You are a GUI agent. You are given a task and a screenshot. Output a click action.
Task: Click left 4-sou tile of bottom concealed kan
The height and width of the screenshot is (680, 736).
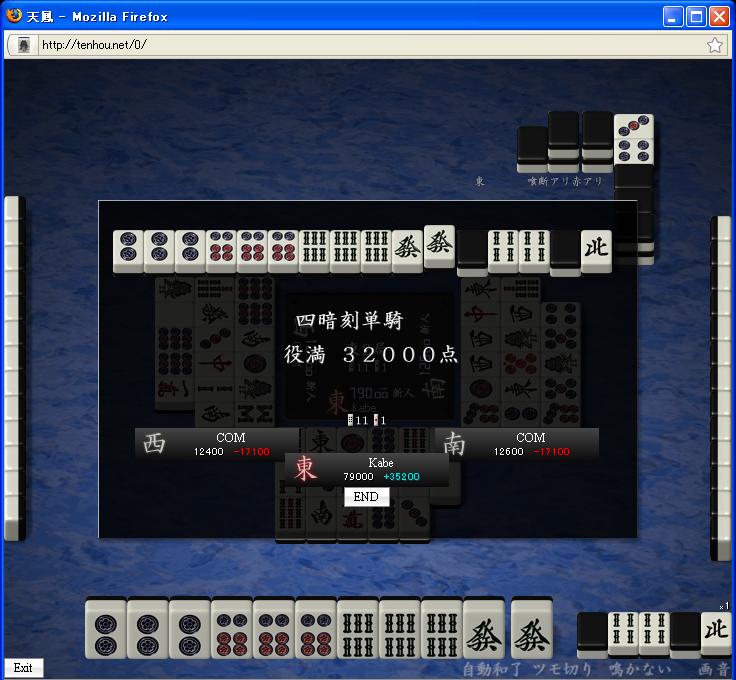(x=623, y=634)
